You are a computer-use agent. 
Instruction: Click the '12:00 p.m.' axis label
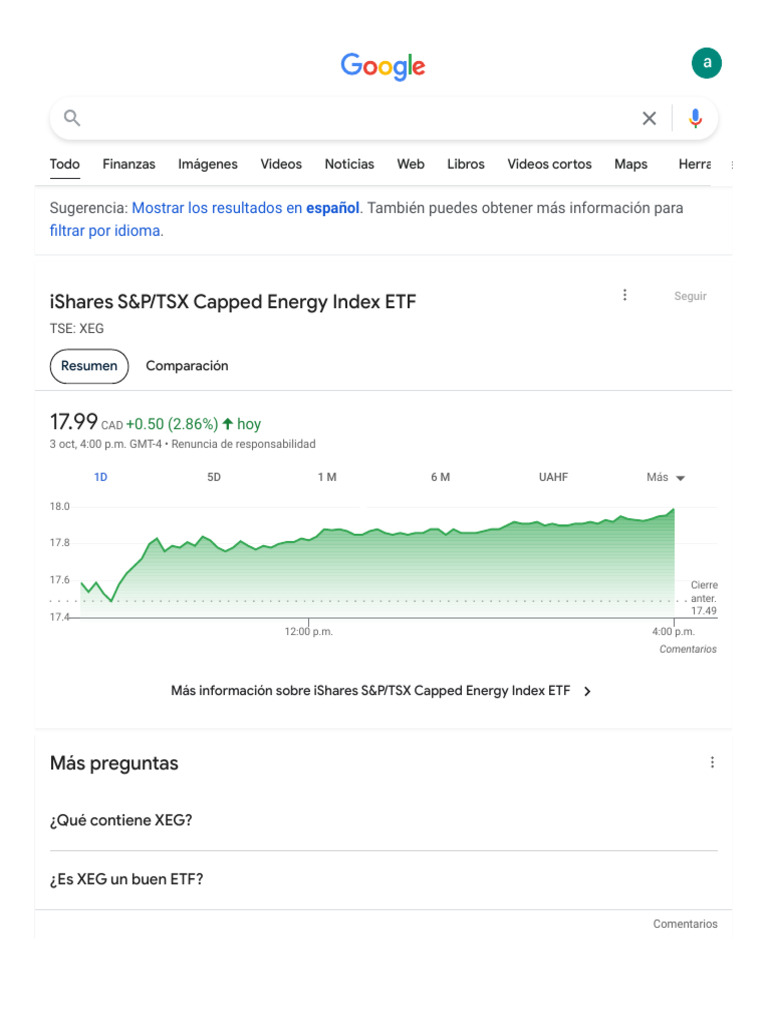(x=309, y=632)
